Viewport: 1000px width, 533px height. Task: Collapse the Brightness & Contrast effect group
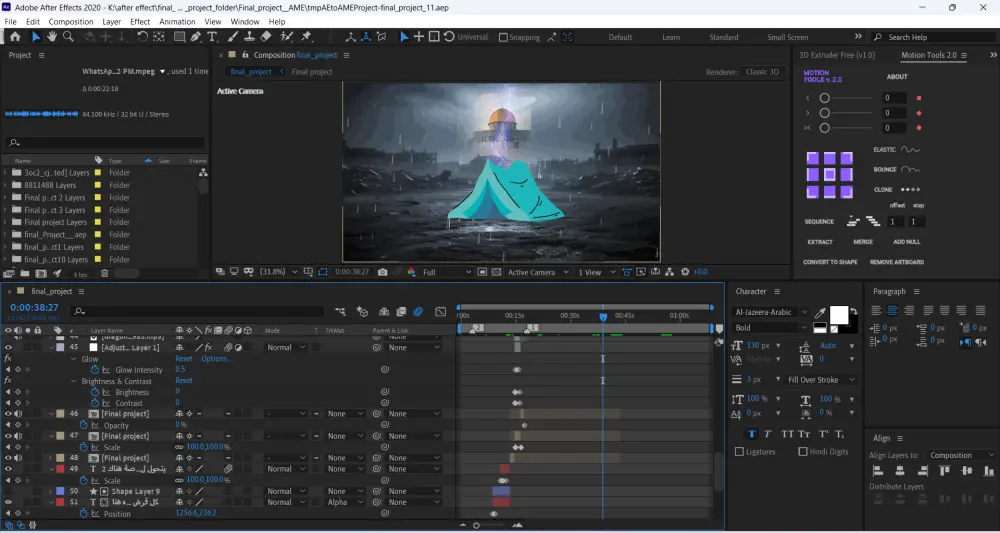click(73, 381)
